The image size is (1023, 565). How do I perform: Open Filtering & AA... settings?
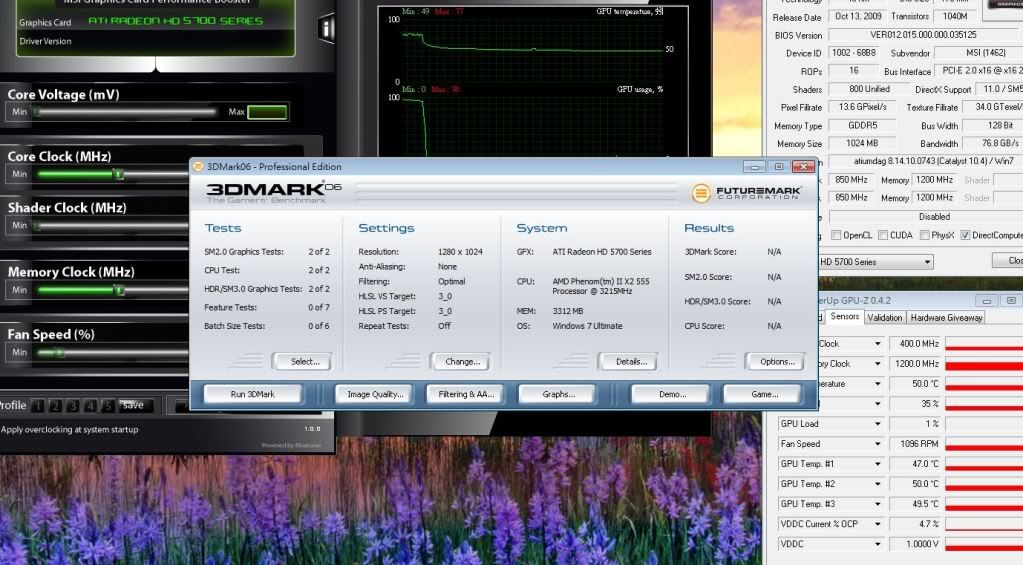466,394
